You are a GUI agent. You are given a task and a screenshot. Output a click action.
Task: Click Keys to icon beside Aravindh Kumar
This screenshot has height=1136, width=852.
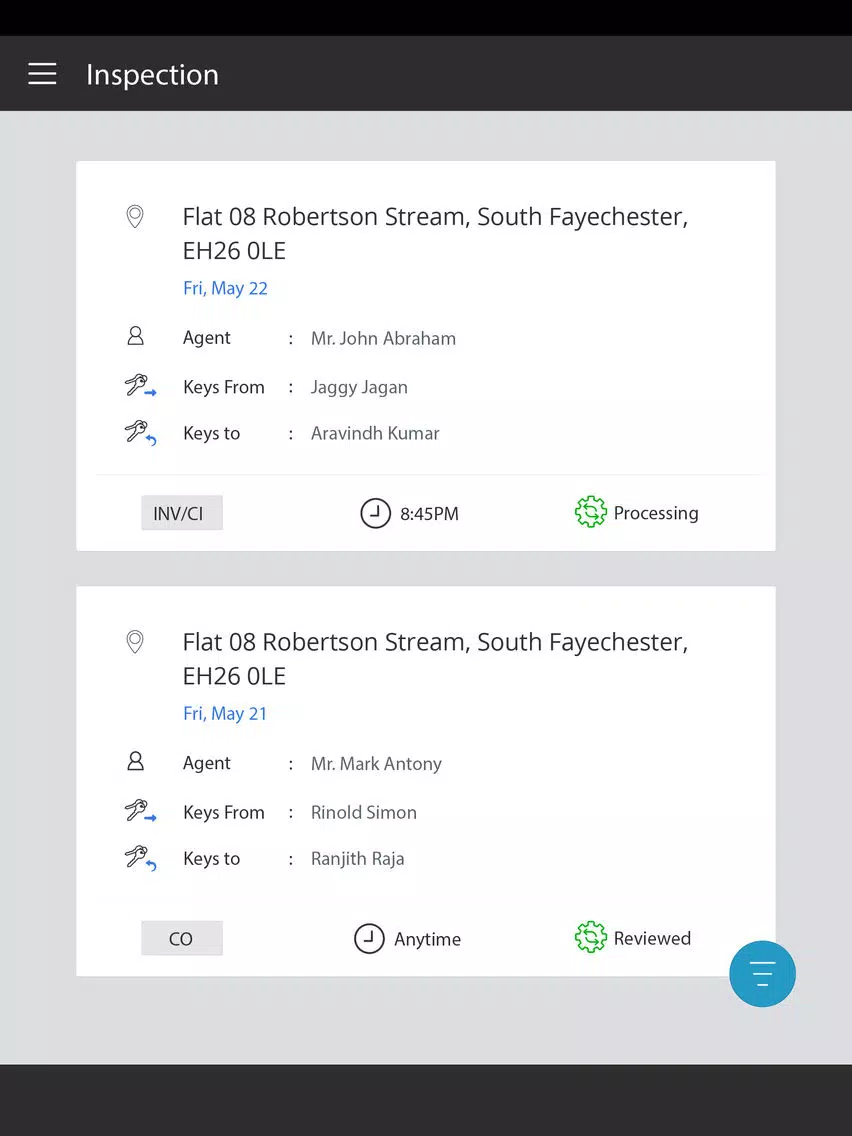[140, 433]
